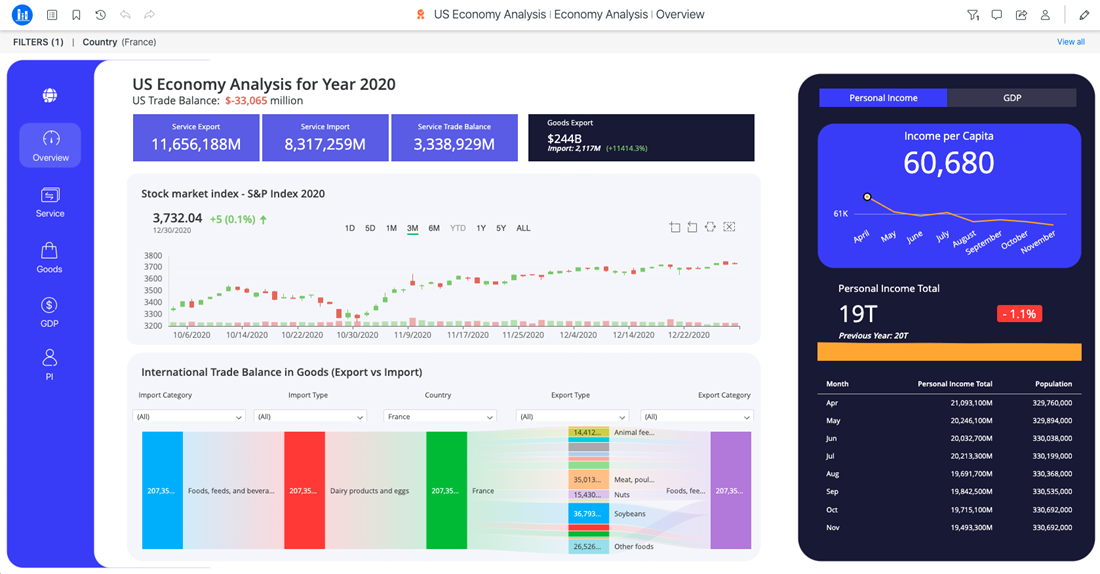Open the comments speech bubble icon

point(996,15)
